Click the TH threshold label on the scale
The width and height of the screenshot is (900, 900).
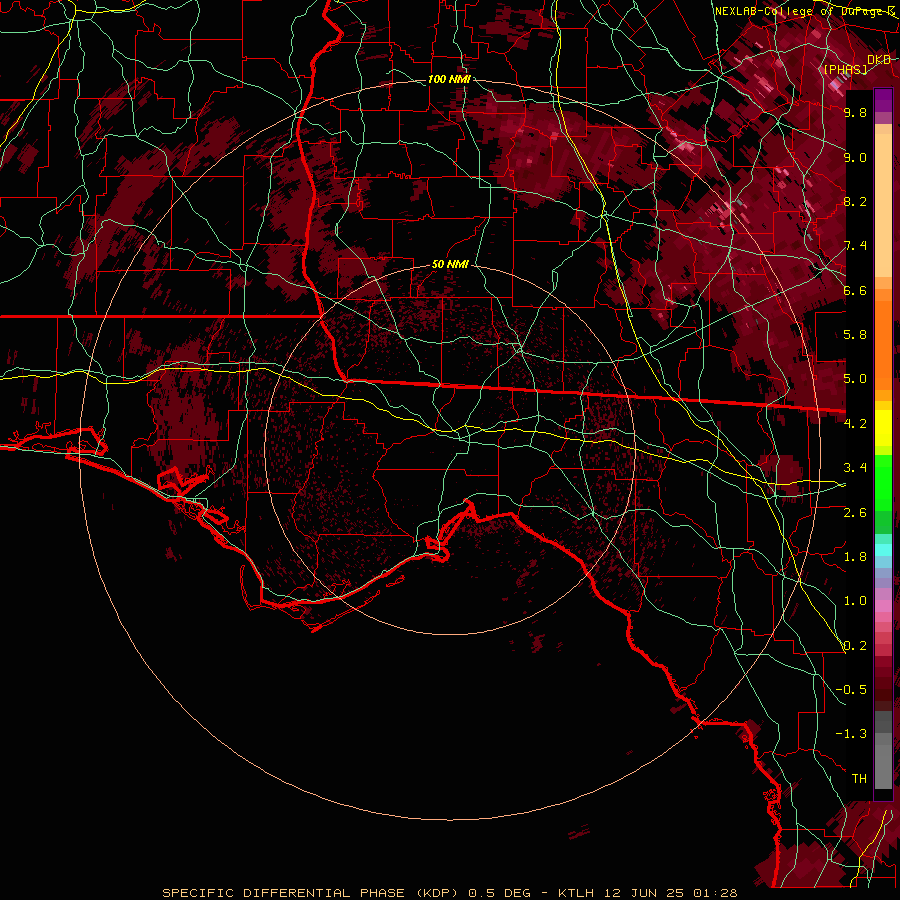[x=859, y=779]
